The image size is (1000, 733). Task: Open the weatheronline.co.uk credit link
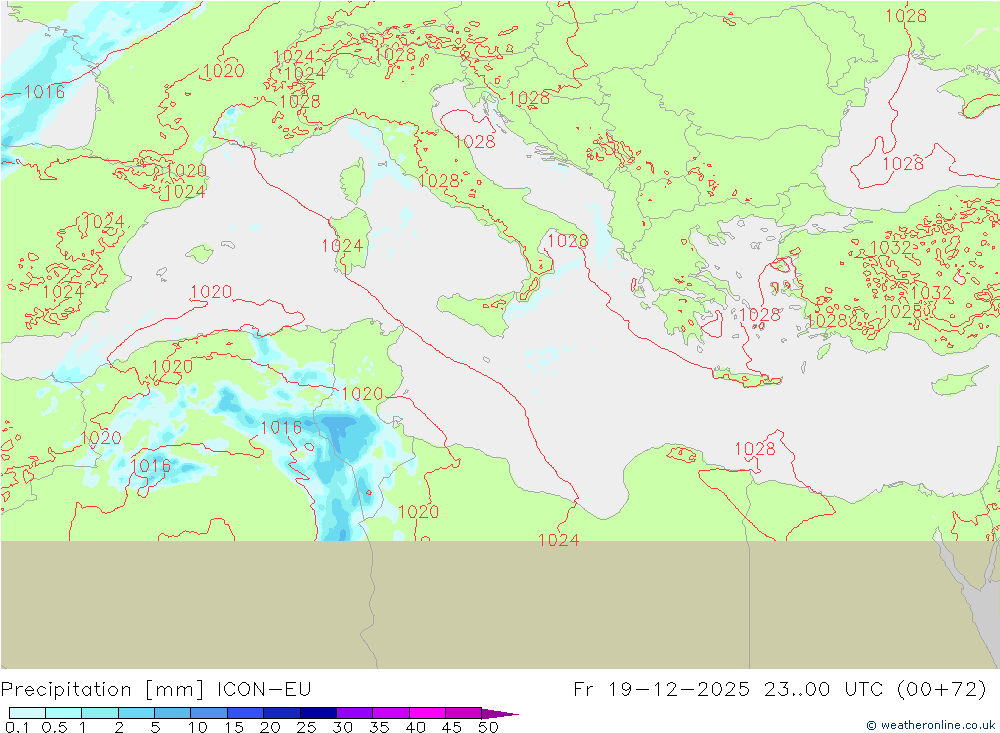click(931, 725)
